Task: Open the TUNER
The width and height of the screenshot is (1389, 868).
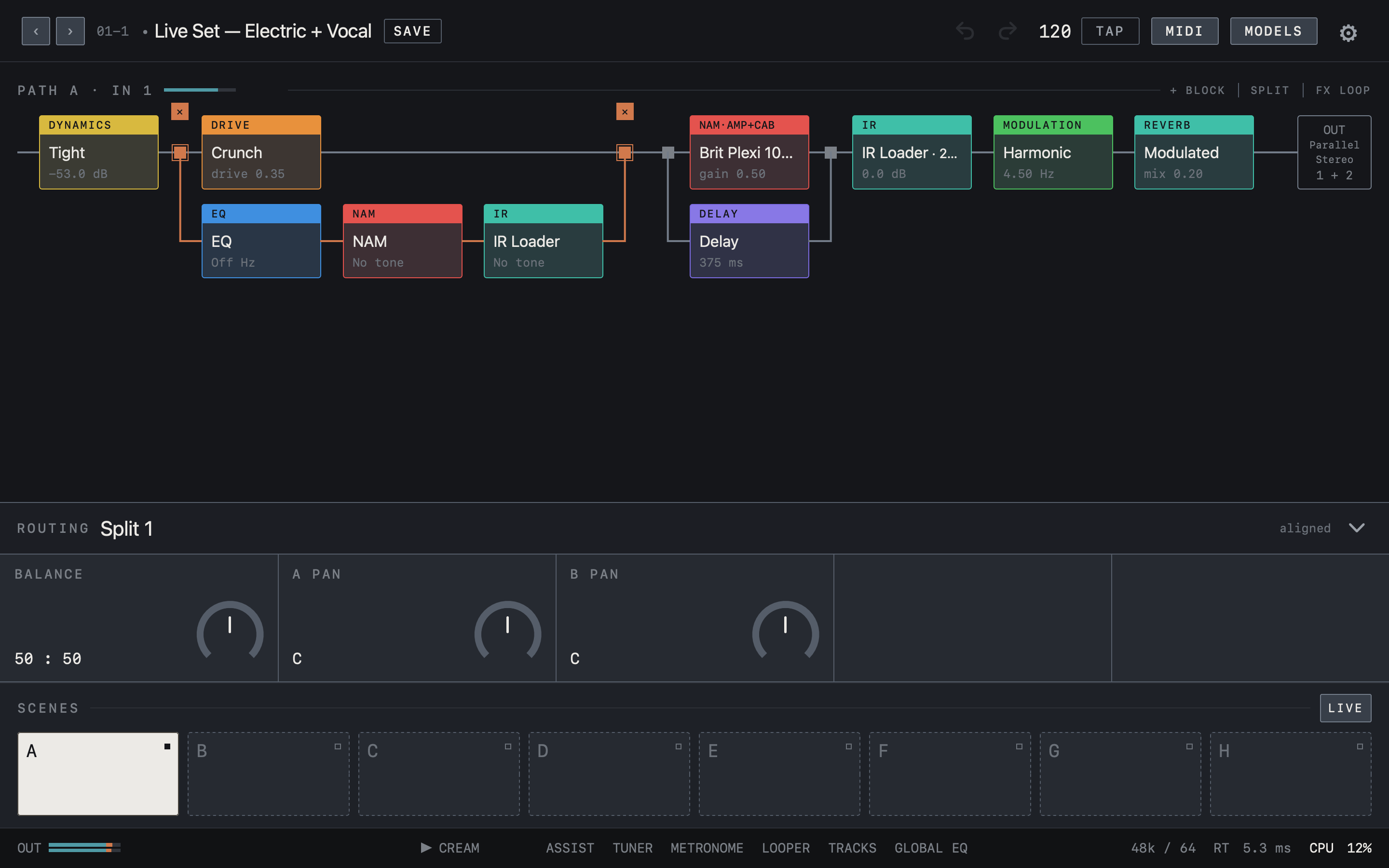Action: (632, 847)
